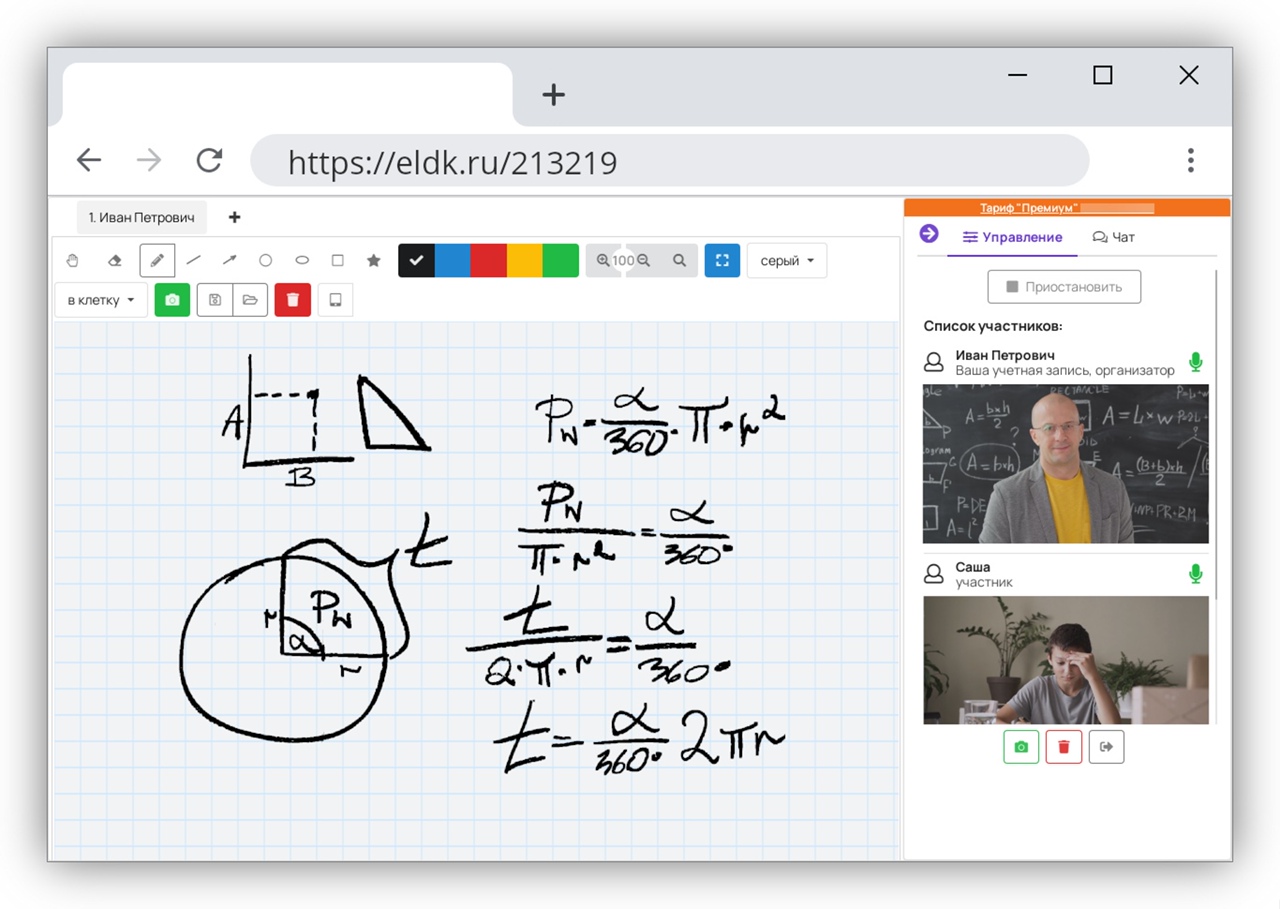Pick the red color swatch
The width and height of the screenshot is (1280, 909).
pyautogui.click(x=488, y=260)
